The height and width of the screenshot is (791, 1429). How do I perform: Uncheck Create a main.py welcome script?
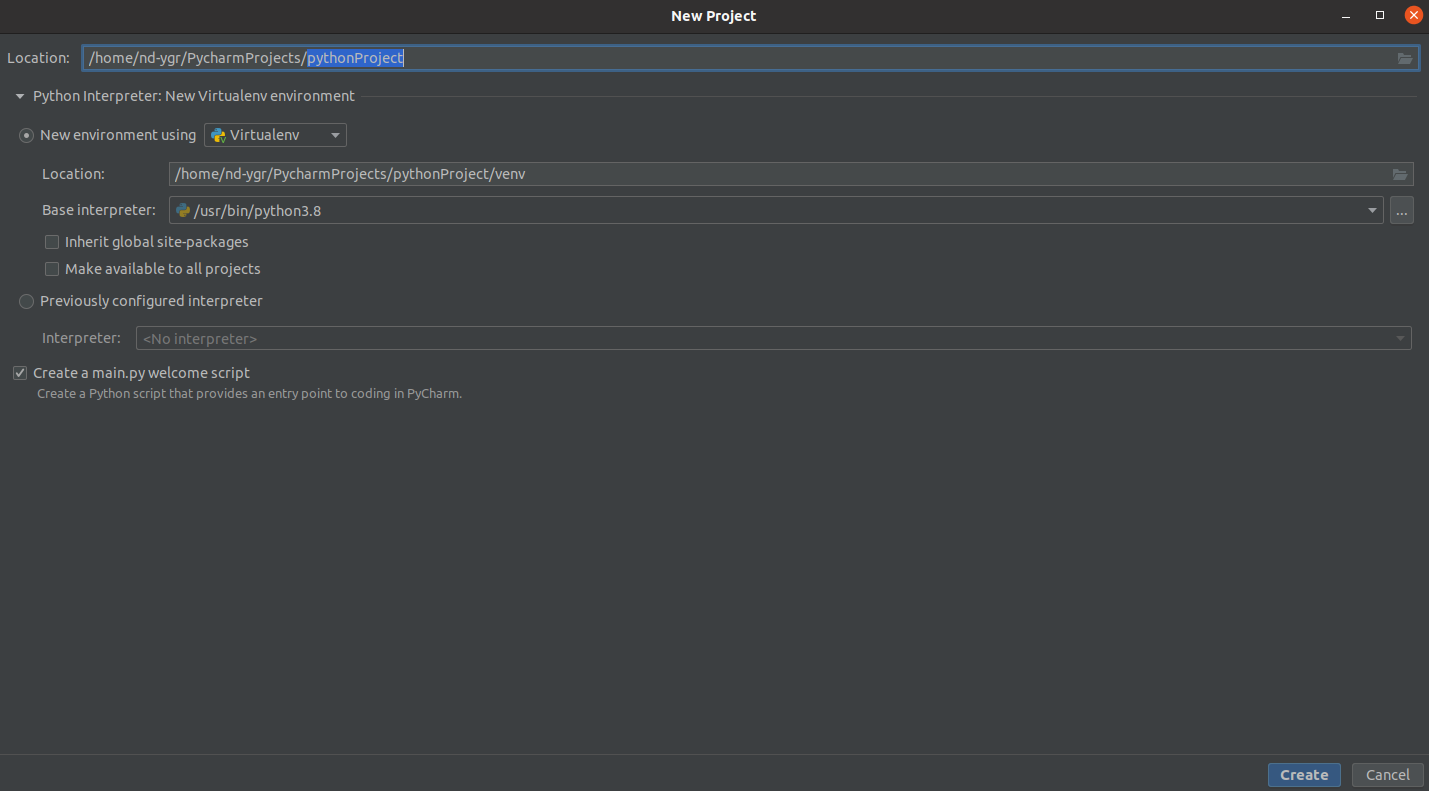click(x=20, y=373)
